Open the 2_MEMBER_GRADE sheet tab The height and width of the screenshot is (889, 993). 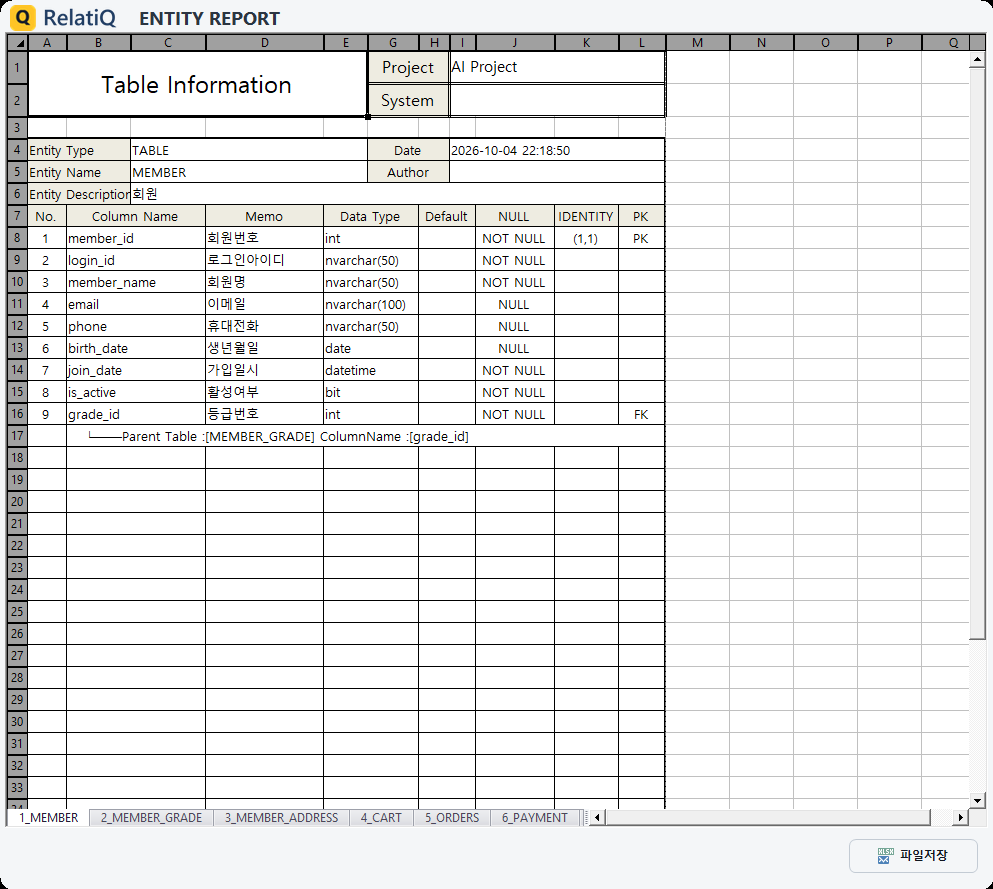click(x=151, y=817)
